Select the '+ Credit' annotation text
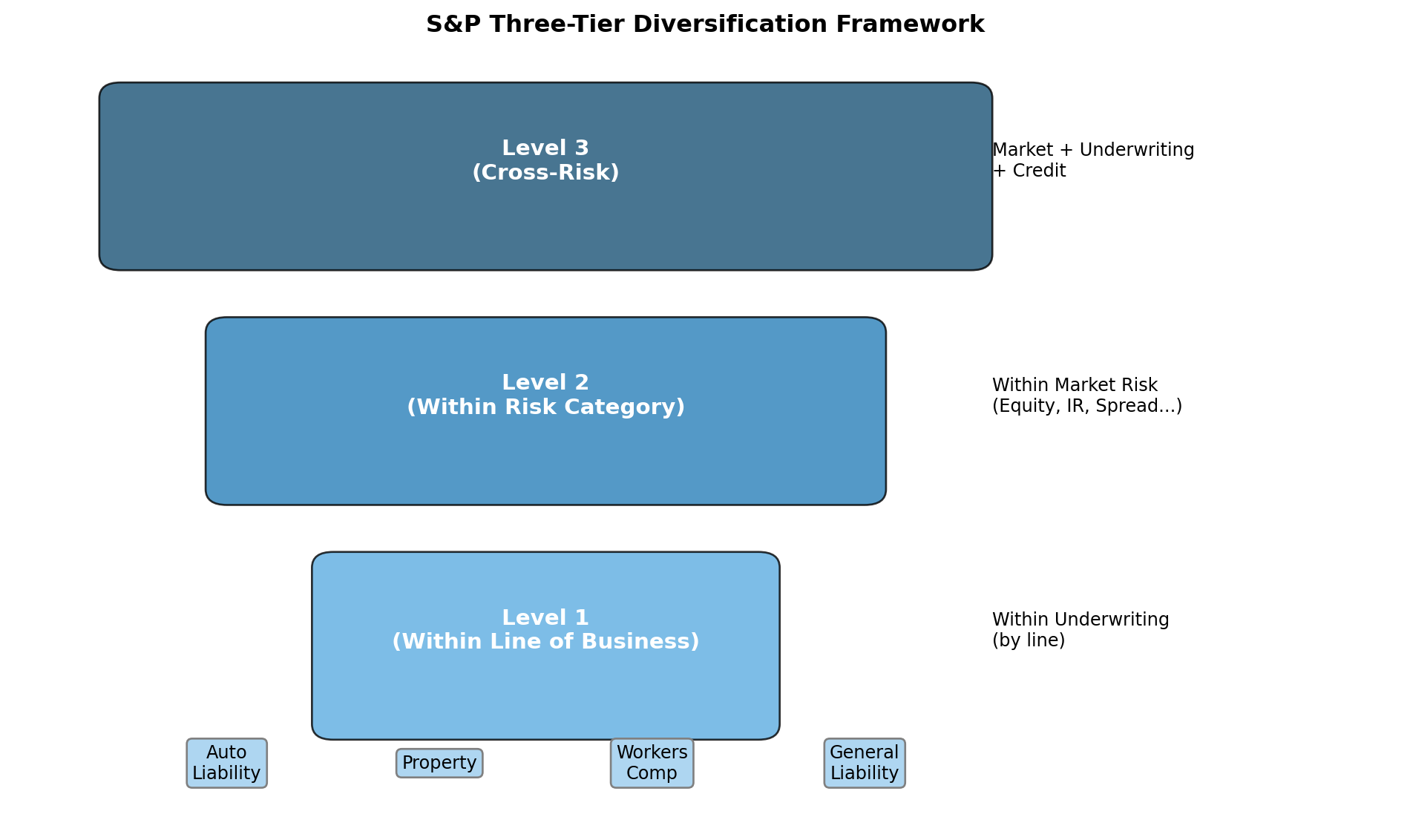 tap(1029, 171)
